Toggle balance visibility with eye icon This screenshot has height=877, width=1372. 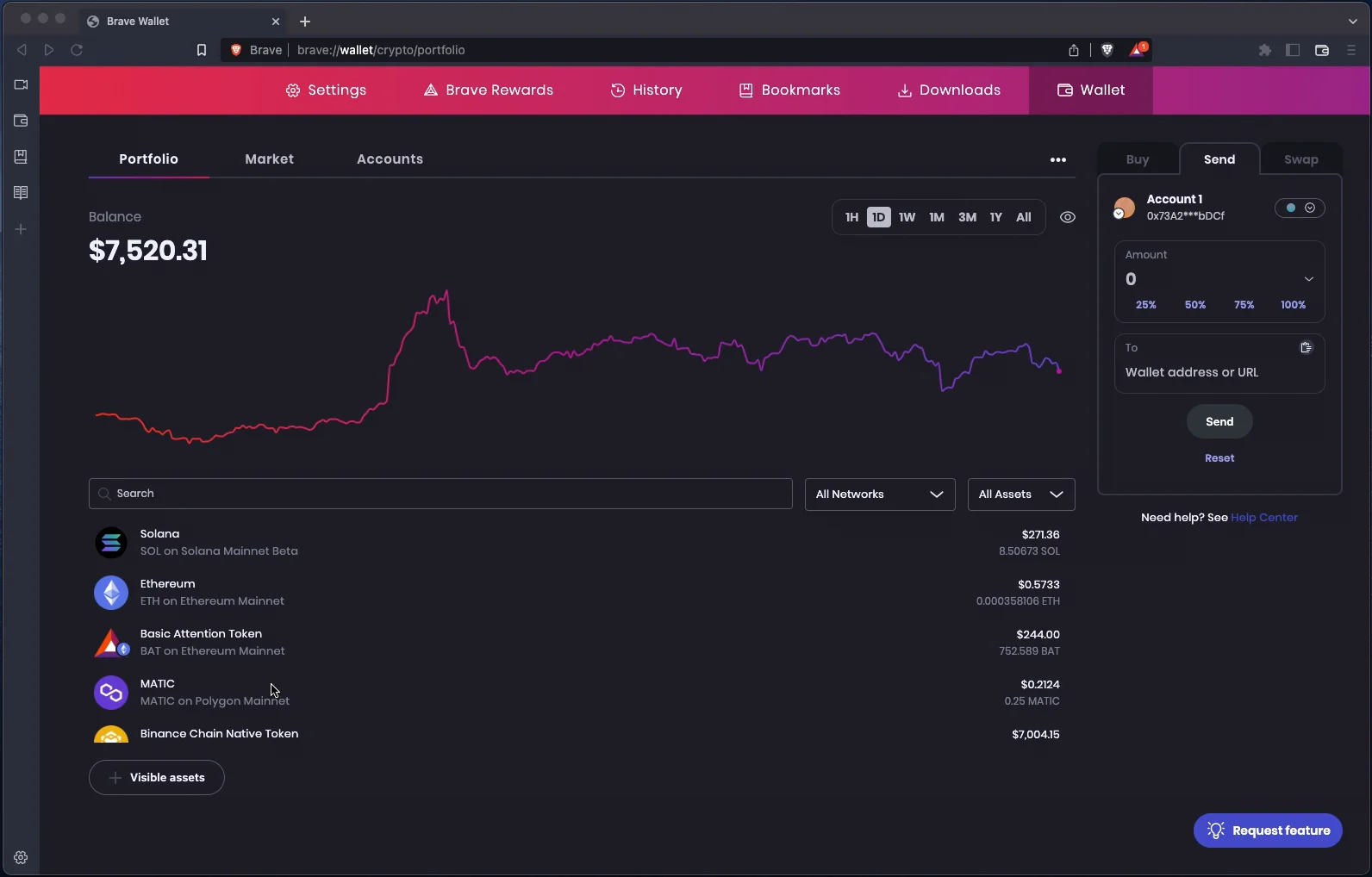click(x=1067, y=217)
